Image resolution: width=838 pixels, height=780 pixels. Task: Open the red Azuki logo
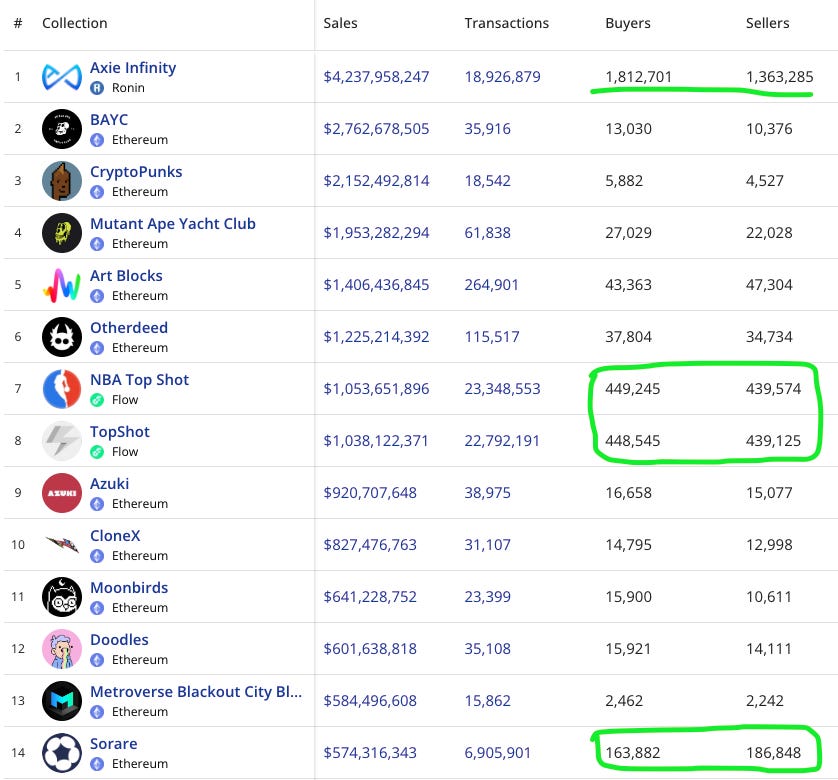click(62, 493)
